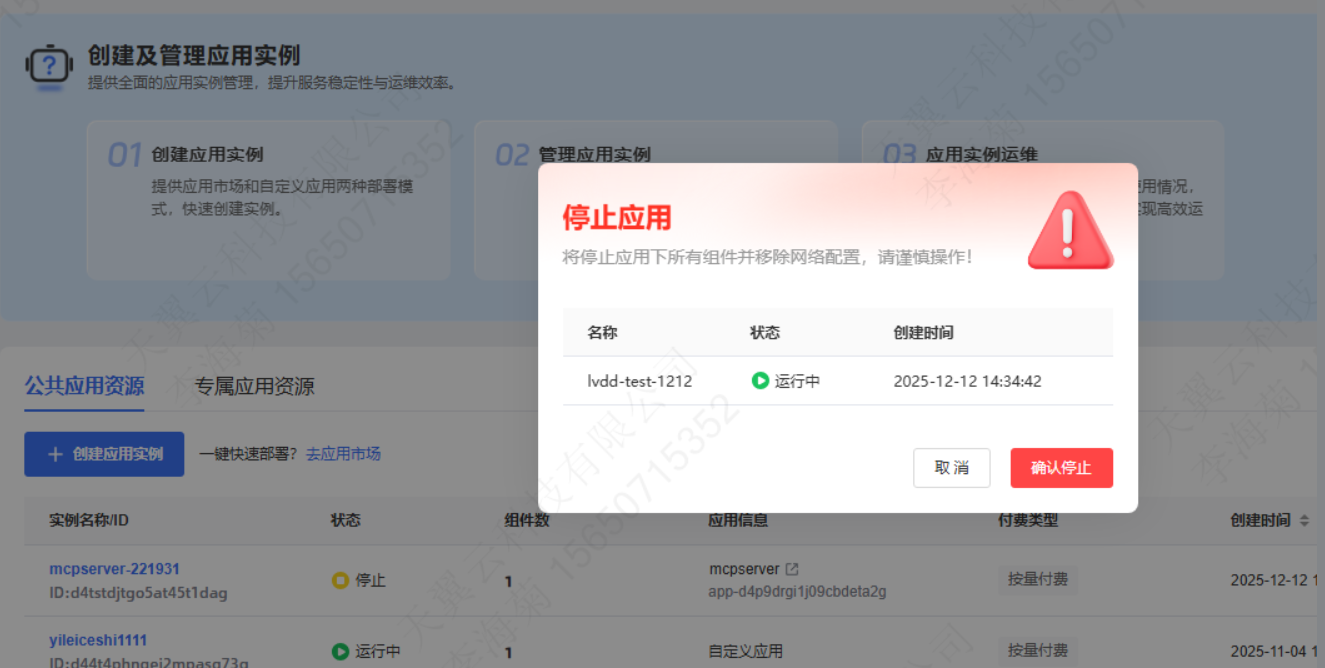
Task: Select the 01 创建应用实例 guide card
Action: pyautogui.click(x=268, y=199)
